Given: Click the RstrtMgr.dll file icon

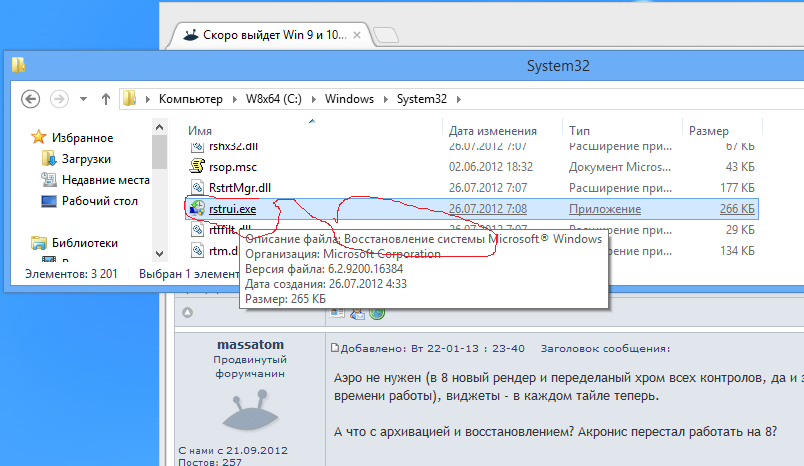Looking at the screenshot, I should click(x=197, y=187).
